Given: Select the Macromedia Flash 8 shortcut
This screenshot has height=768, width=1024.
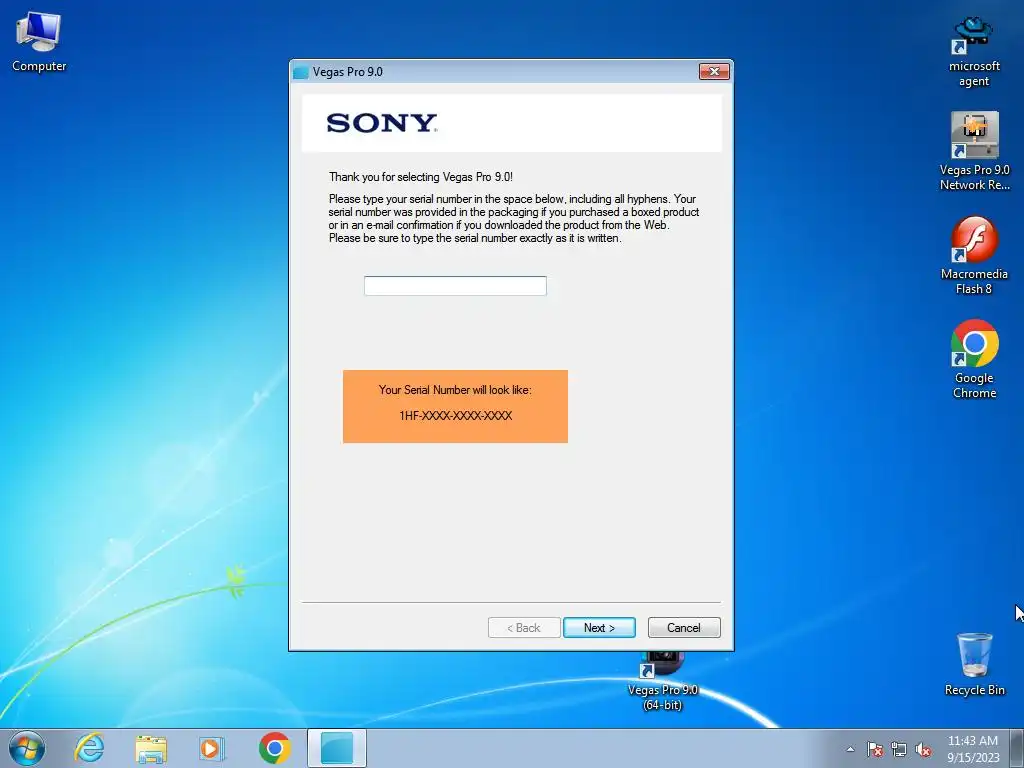Looking at the screenshot, I should click(974, 255).
